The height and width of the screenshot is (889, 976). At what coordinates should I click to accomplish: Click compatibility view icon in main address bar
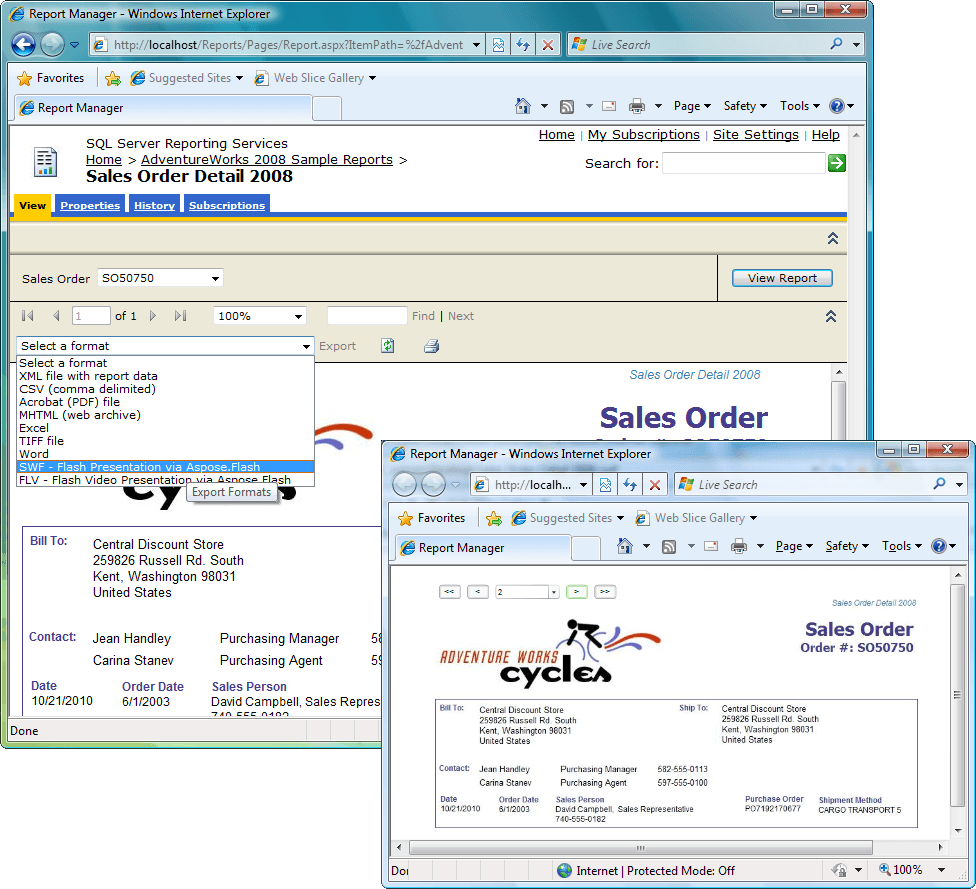click(x=498, y=45)
